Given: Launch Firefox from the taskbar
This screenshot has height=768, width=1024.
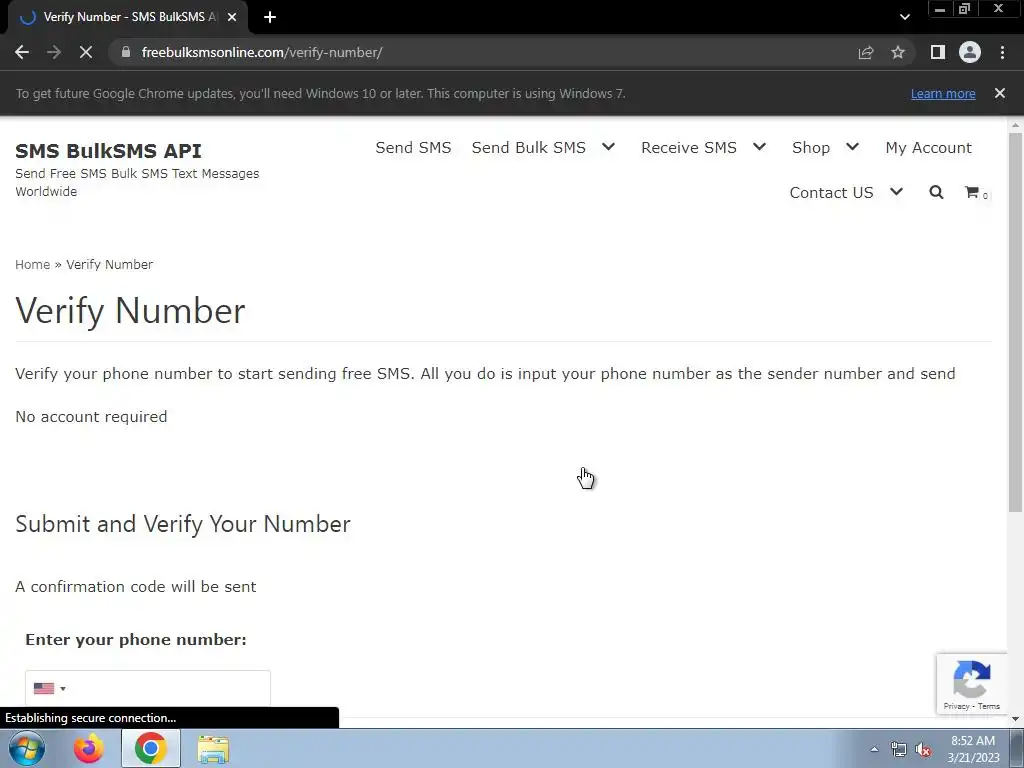Looking at the screenshot, I should 89,748.
